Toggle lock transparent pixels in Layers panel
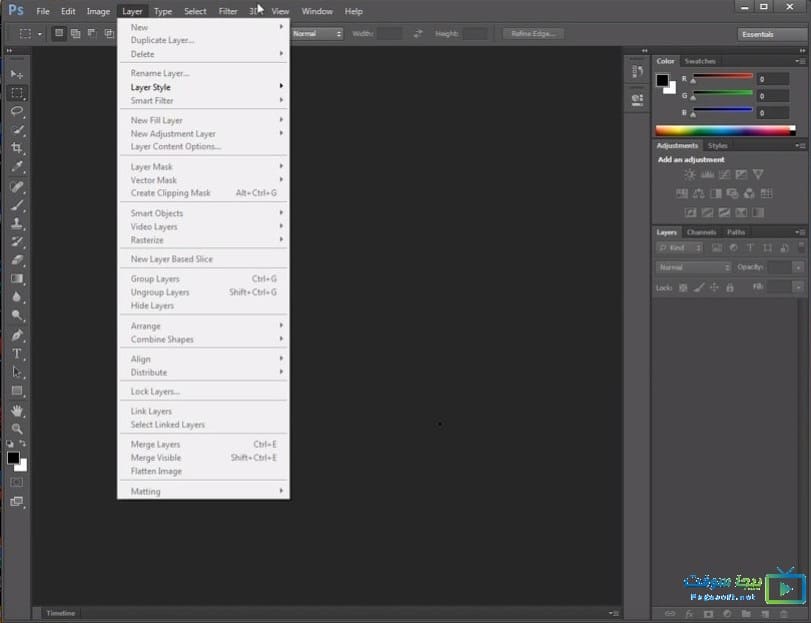The height and width of the screenshot is (623, 811). 683,287
